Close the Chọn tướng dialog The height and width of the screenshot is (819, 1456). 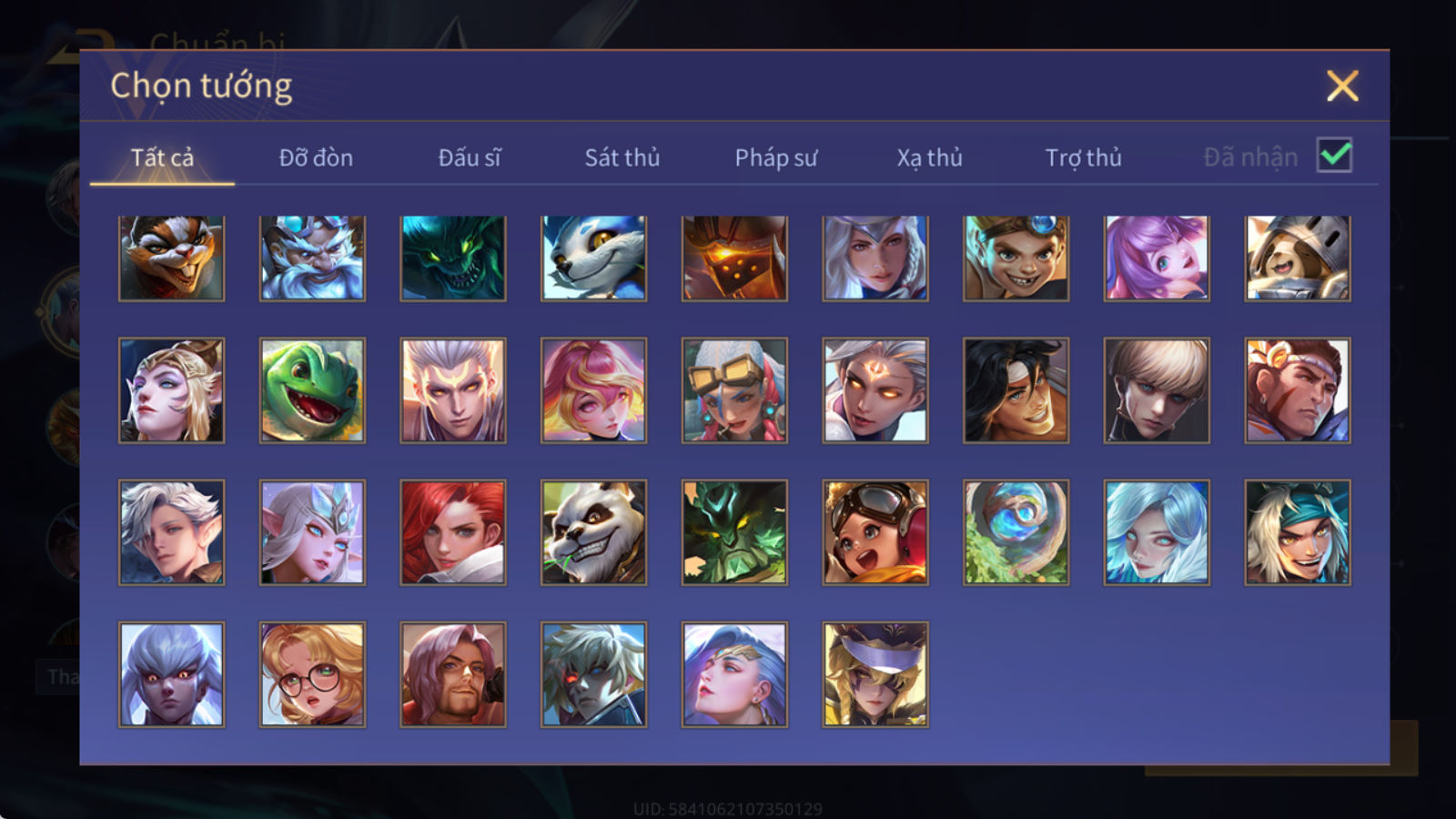click(1342, 86)
